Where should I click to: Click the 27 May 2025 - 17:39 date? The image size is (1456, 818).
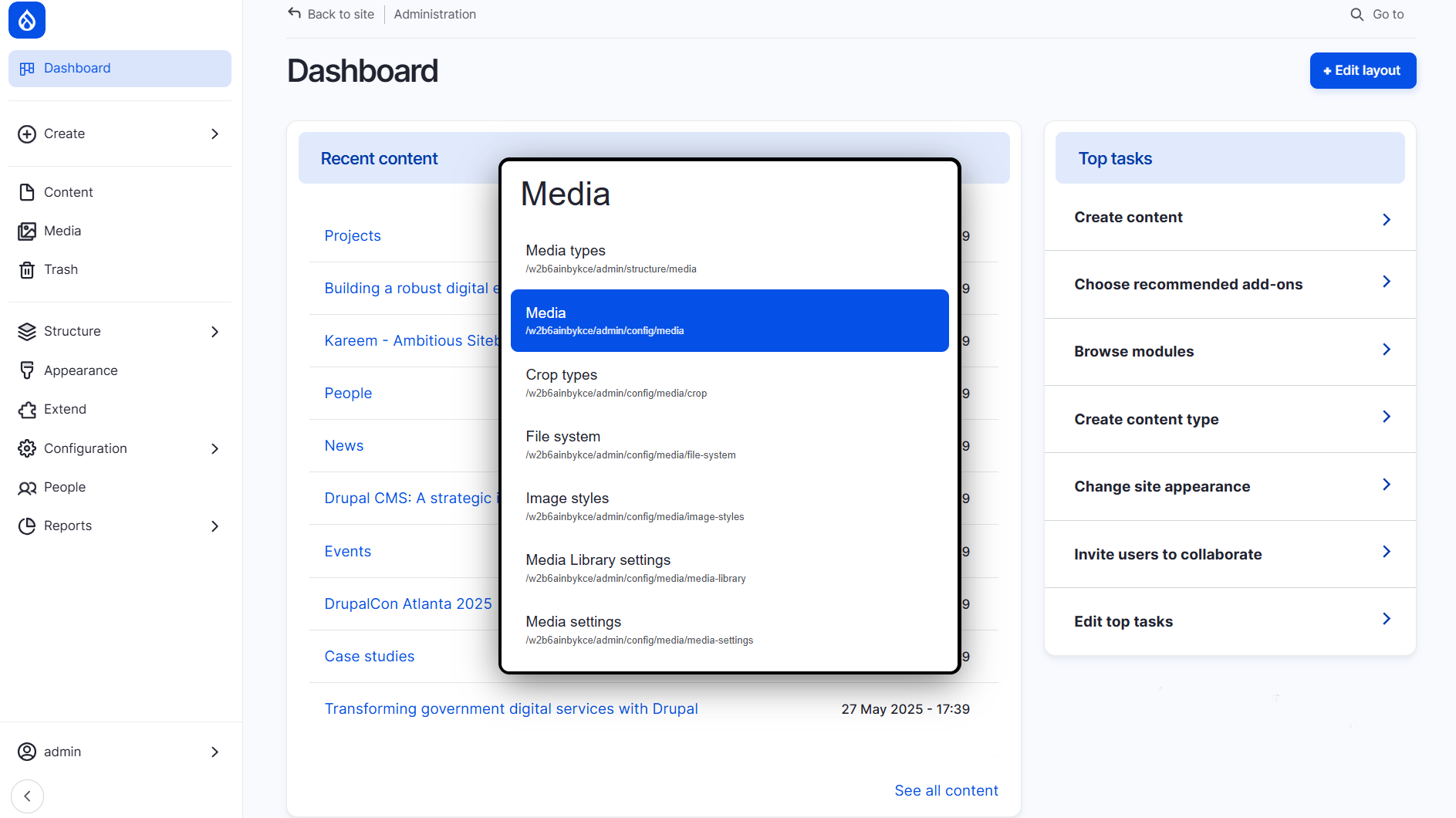[905, 708]
